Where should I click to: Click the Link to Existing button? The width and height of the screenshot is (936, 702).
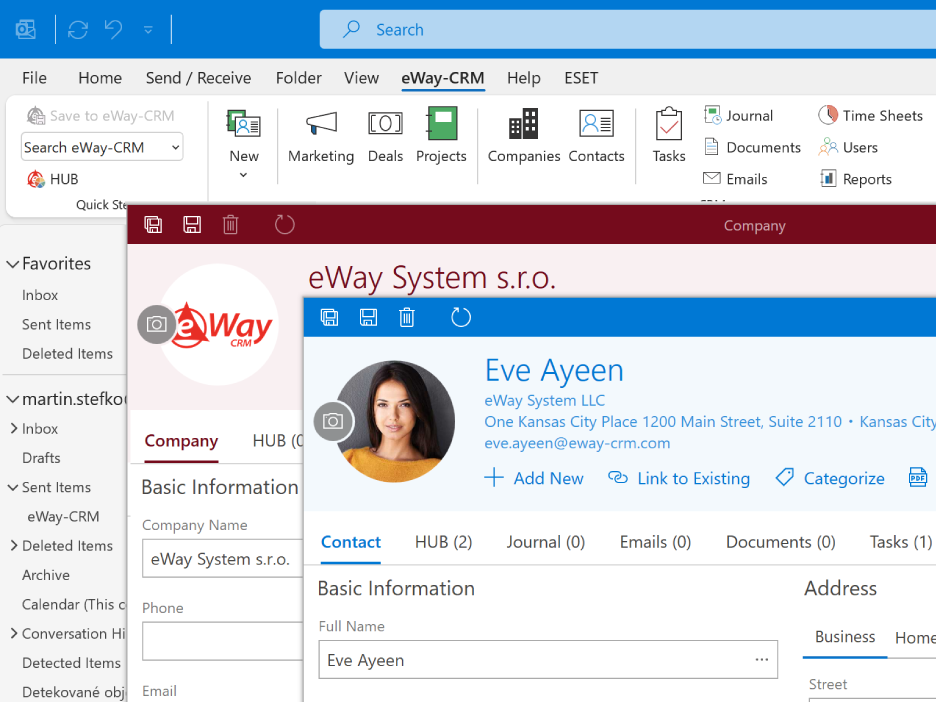pyautogui.click(x=679, y=478)
